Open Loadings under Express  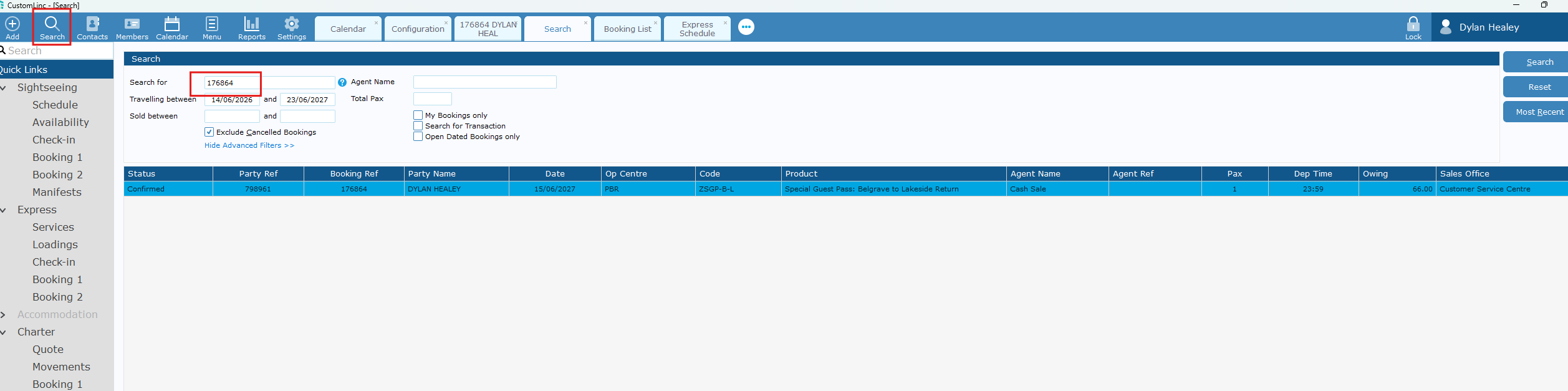click(55, 244)
